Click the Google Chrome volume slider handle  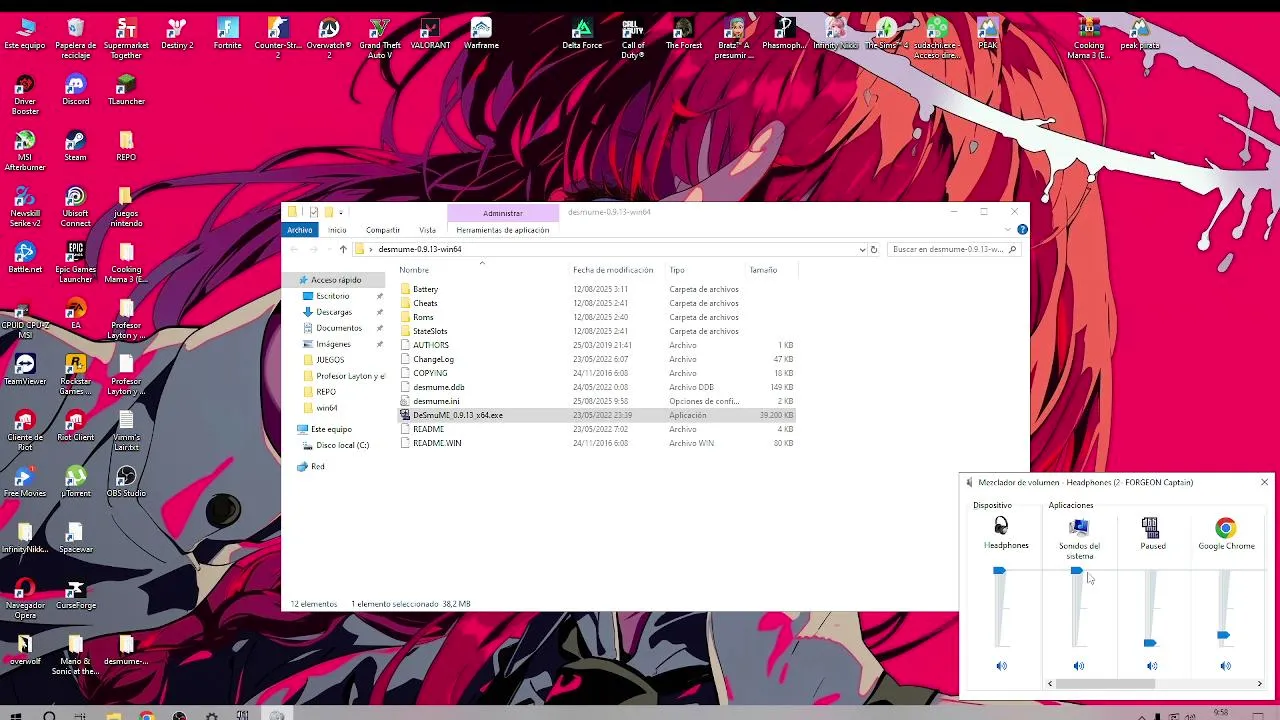1223,635
